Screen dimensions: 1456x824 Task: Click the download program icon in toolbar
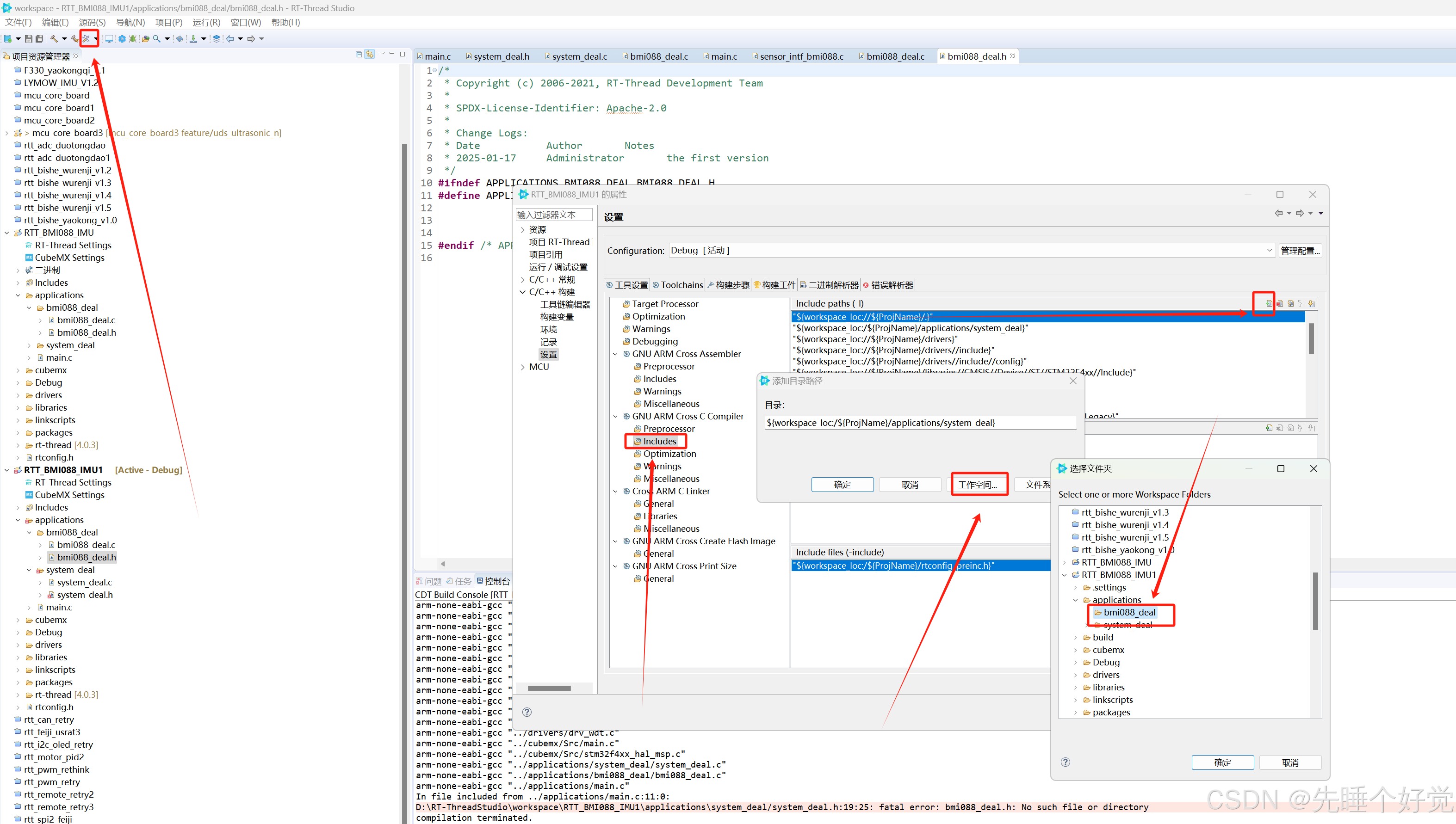193,38
